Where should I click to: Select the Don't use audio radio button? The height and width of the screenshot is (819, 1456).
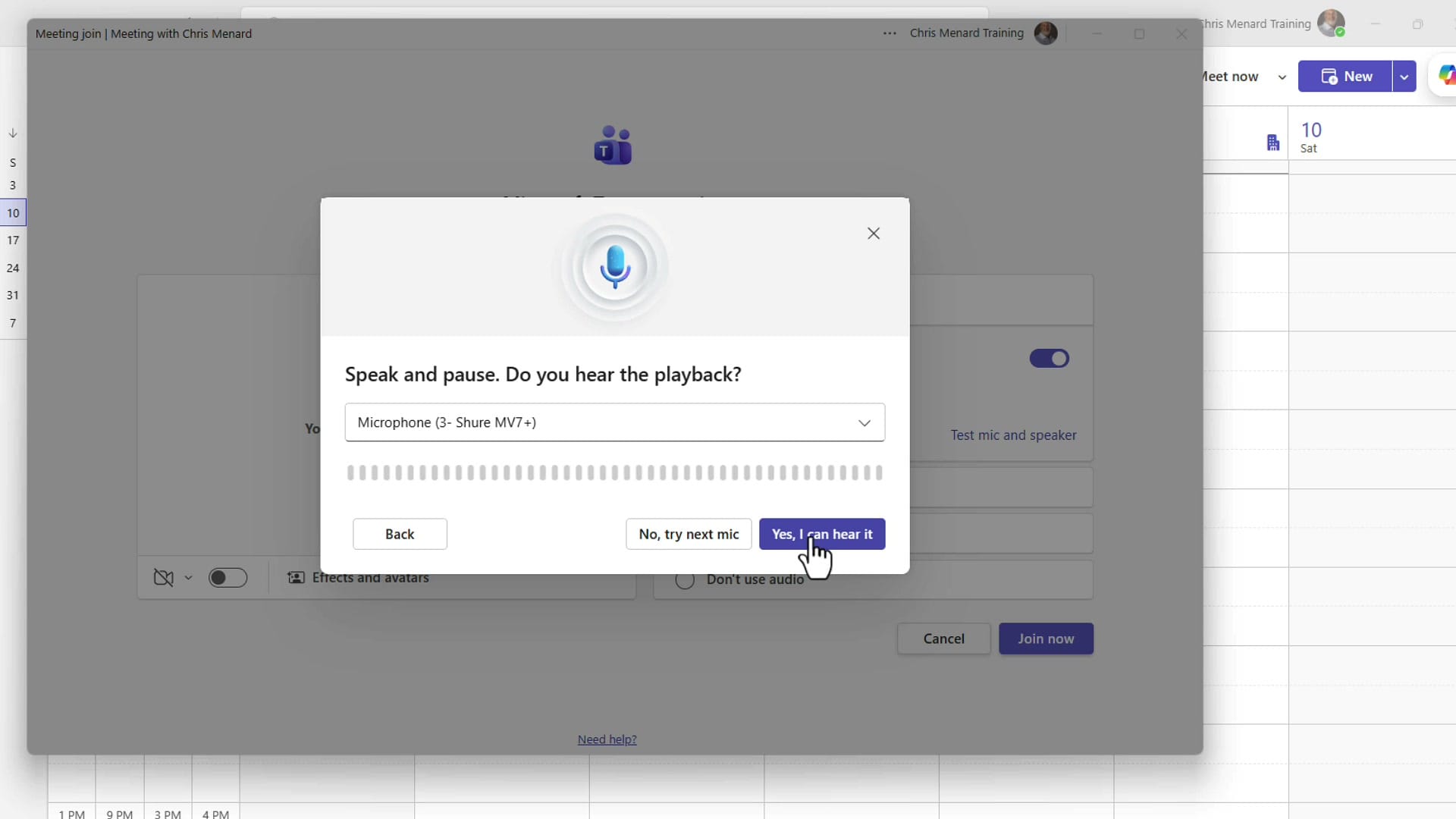pyautogui.click(x=685, y=580)
